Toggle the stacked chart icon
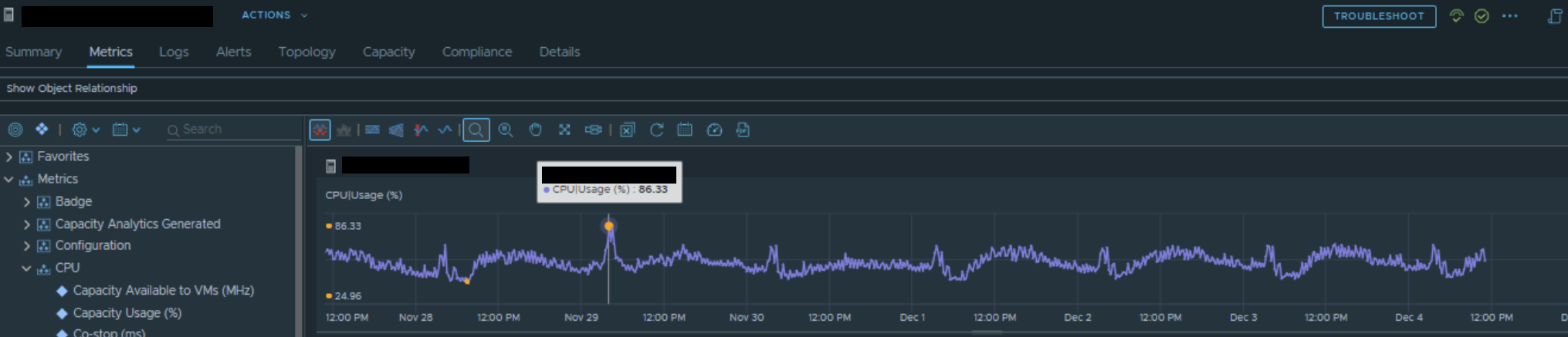This screenshot has height=337, width=1568. click(x=344, y=130)
